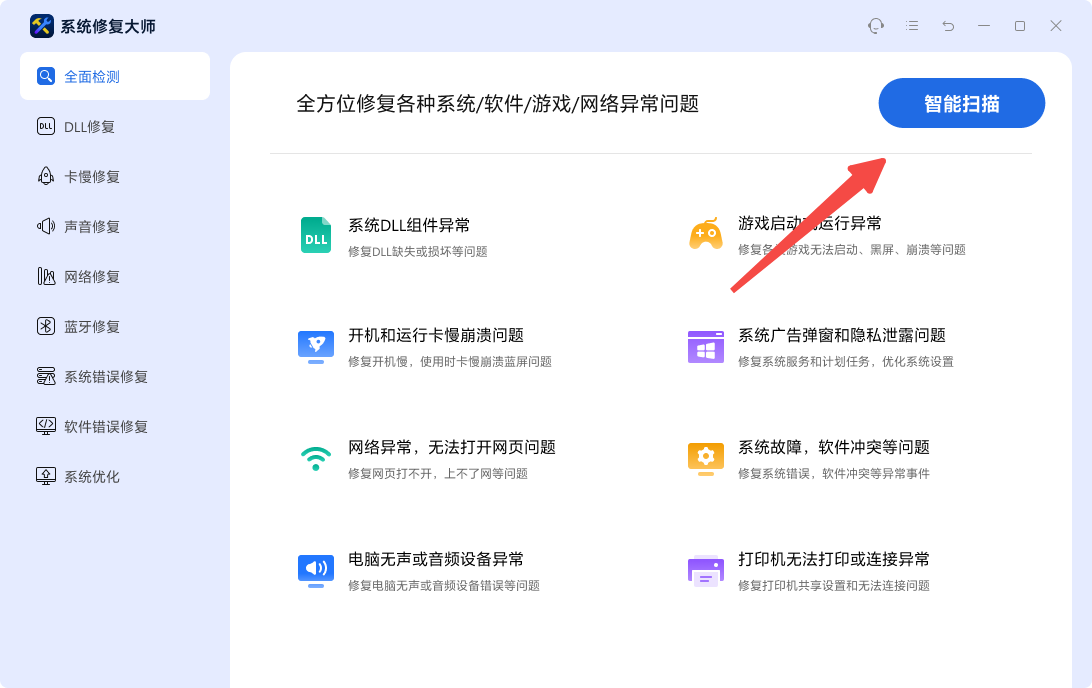1092x688 pixels.
Task: Switch to DLL修复 sidebar tab
Action: [89, 126]
